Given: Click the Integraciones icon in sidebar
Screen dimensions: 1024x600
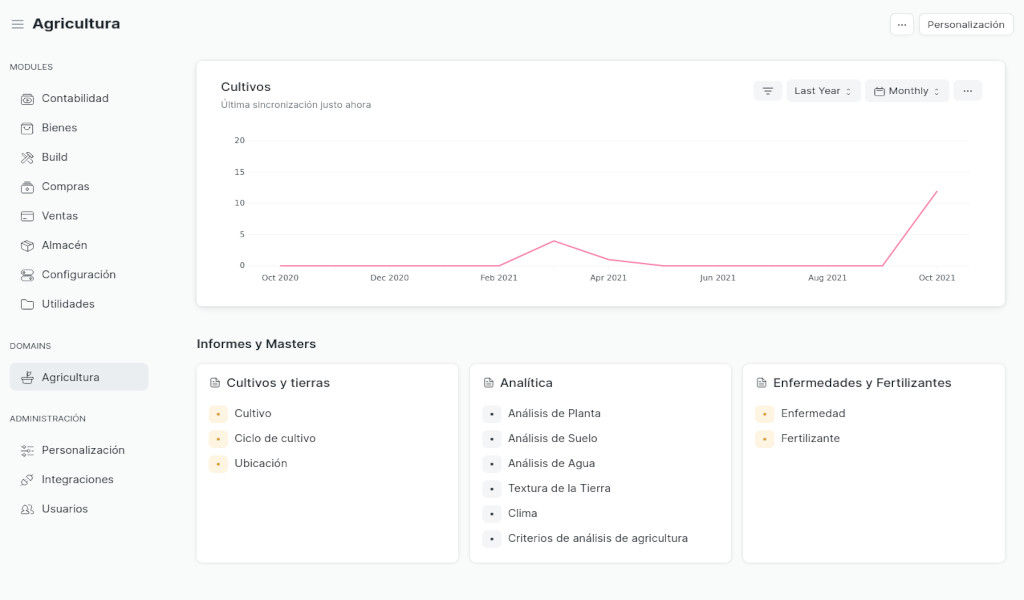Looking at the screenshot, I should coord(27,480).
